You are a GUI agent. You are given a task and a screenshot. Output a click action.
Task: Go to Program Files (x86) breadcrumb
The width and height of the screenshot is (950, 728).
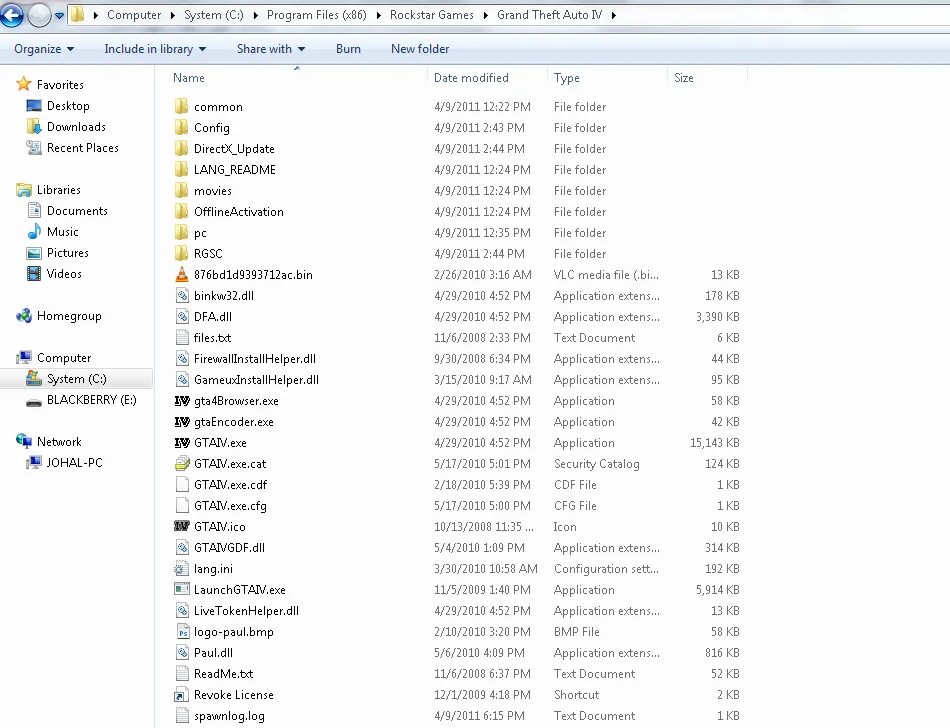click(x=316, y=15)
